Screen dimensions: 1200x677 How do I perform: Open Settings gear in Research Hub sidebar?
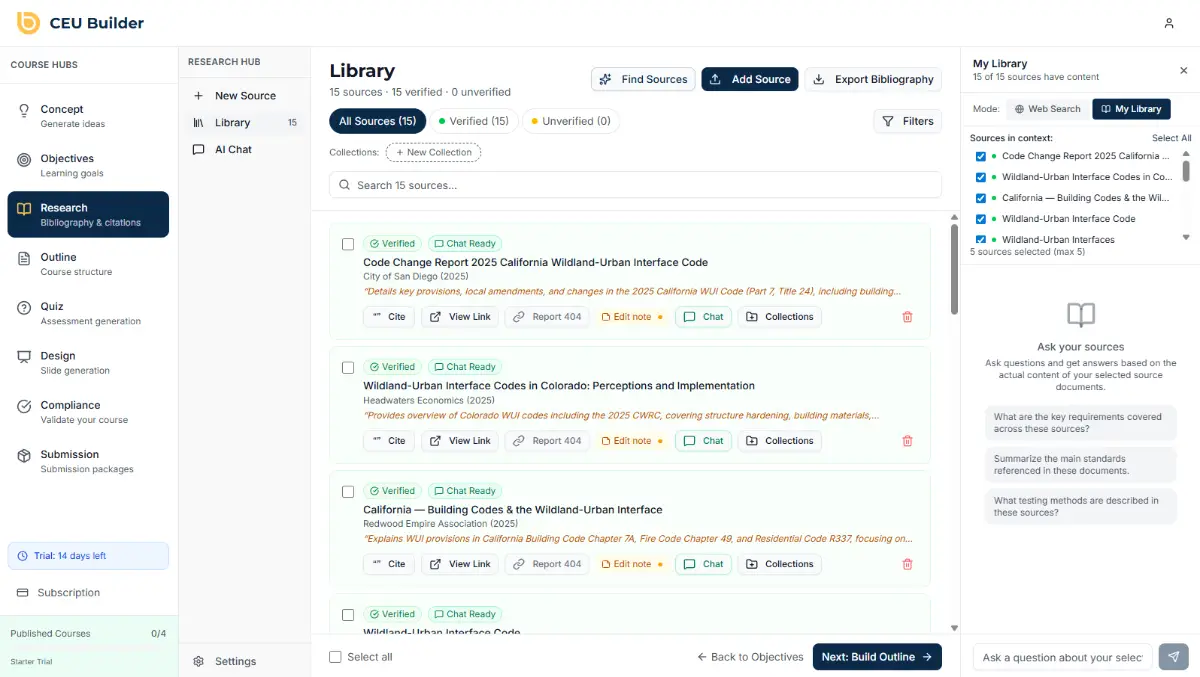199,661
